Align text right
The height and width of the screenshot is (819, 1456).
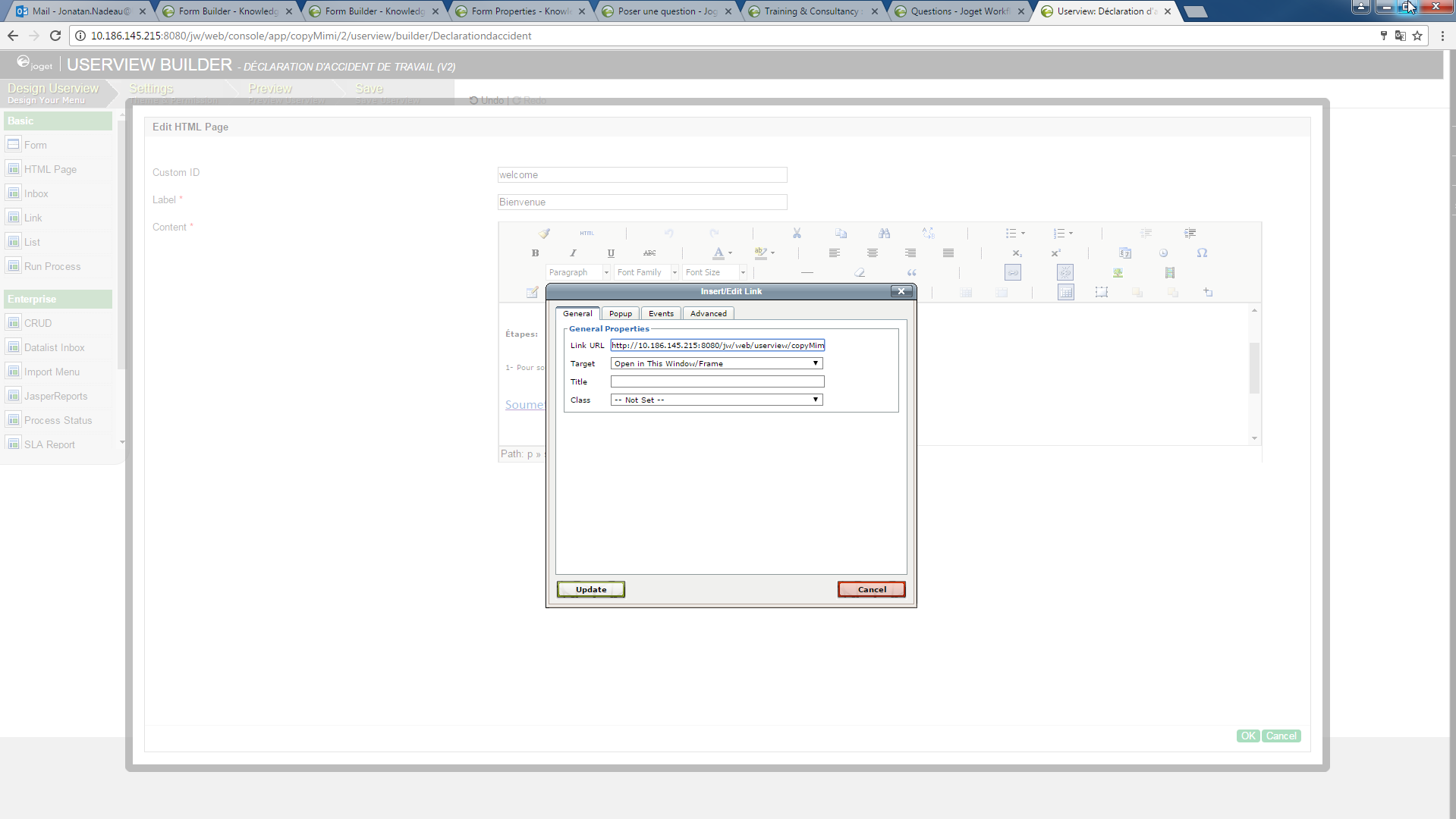click(910, 253)
